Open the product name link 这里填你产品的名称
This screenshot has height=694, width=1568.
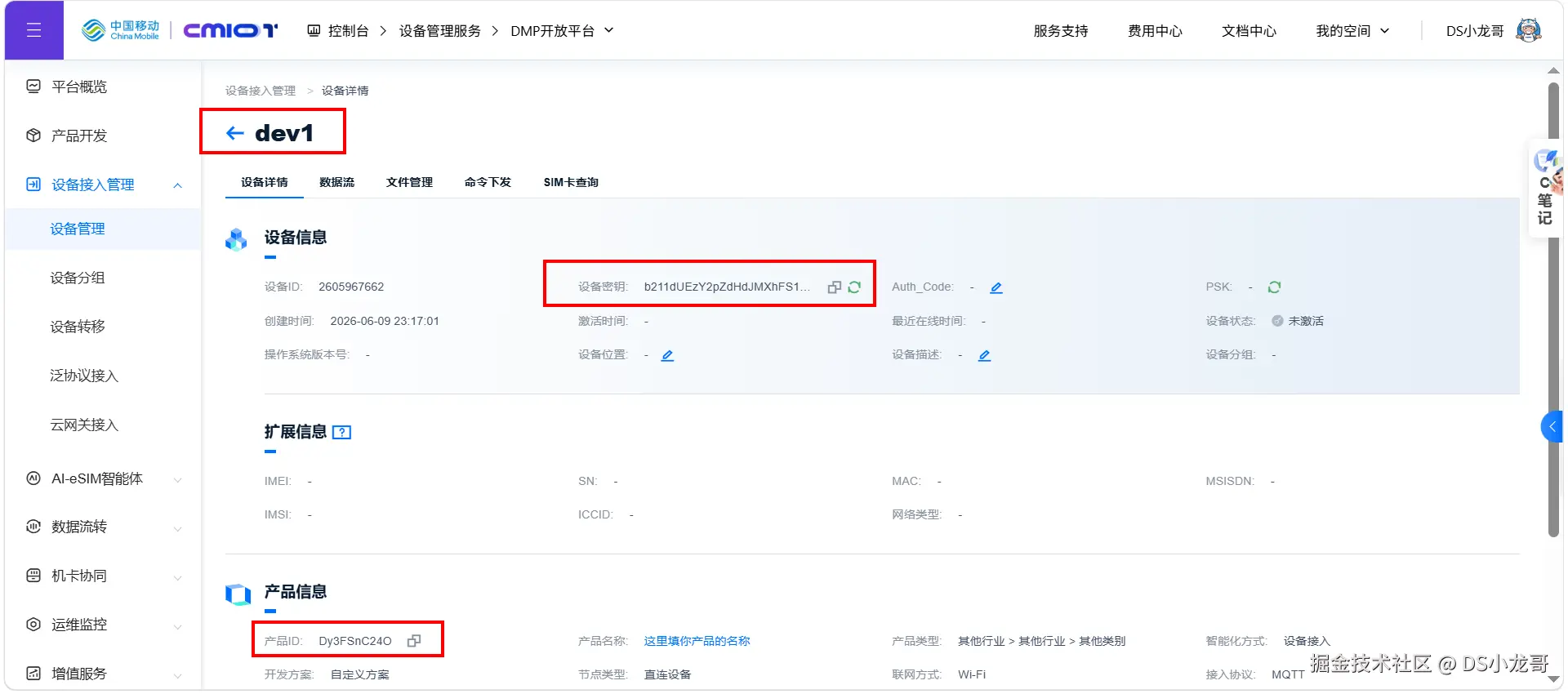click(697, 641)
